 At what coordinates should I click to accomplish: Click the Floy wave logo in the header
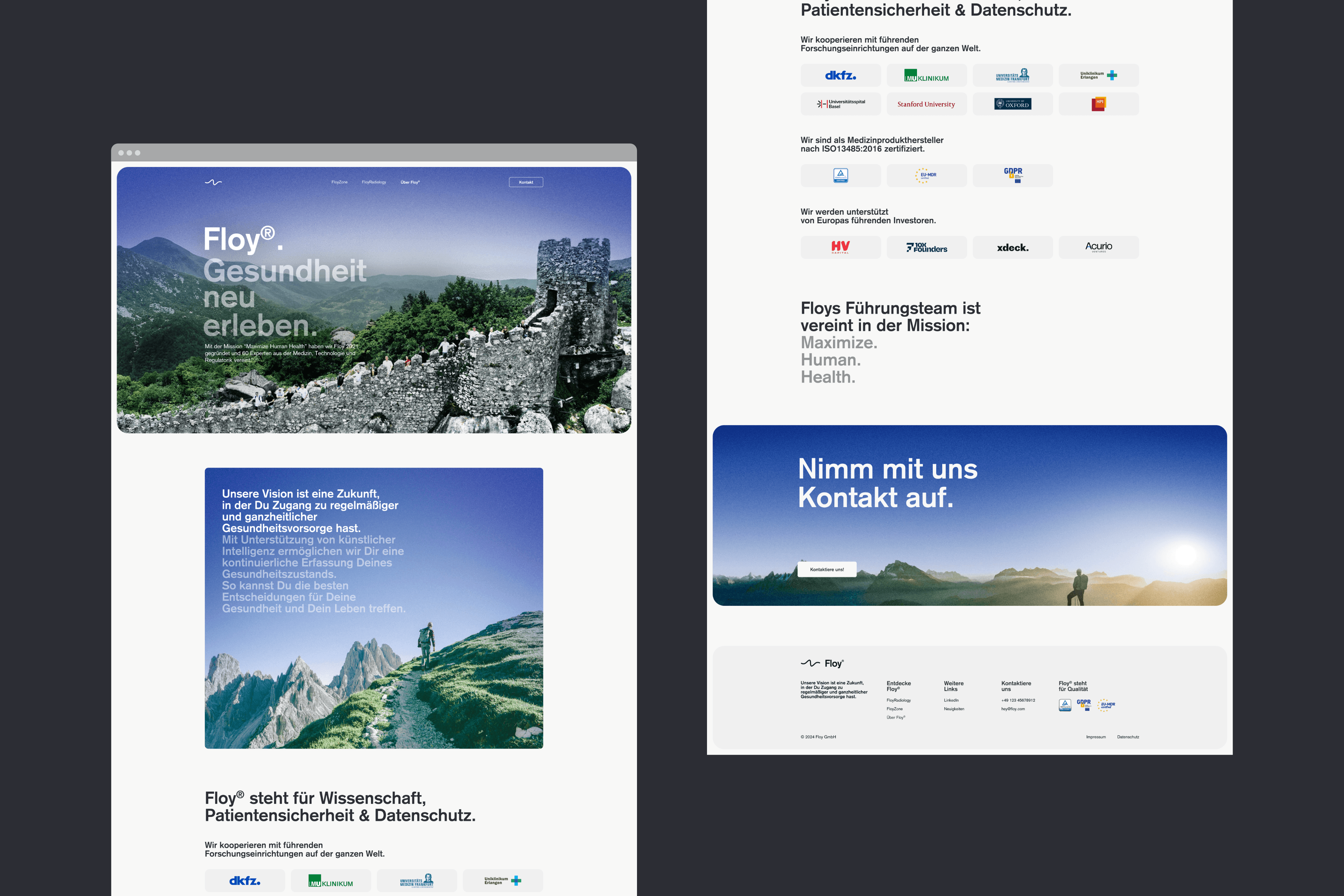point(213,182)
